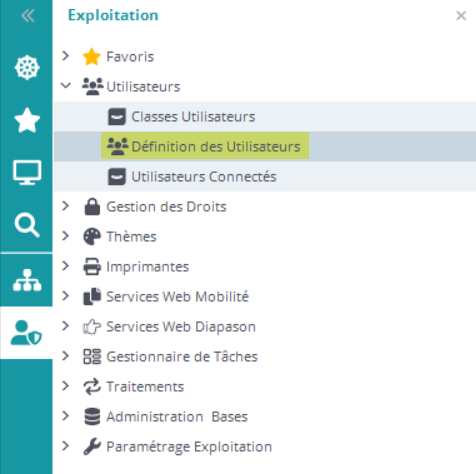The height and width of the screenshot is (474, 476).
Task: Expand the Imprimantes node chevron
Action: click(x=66, y=266)
